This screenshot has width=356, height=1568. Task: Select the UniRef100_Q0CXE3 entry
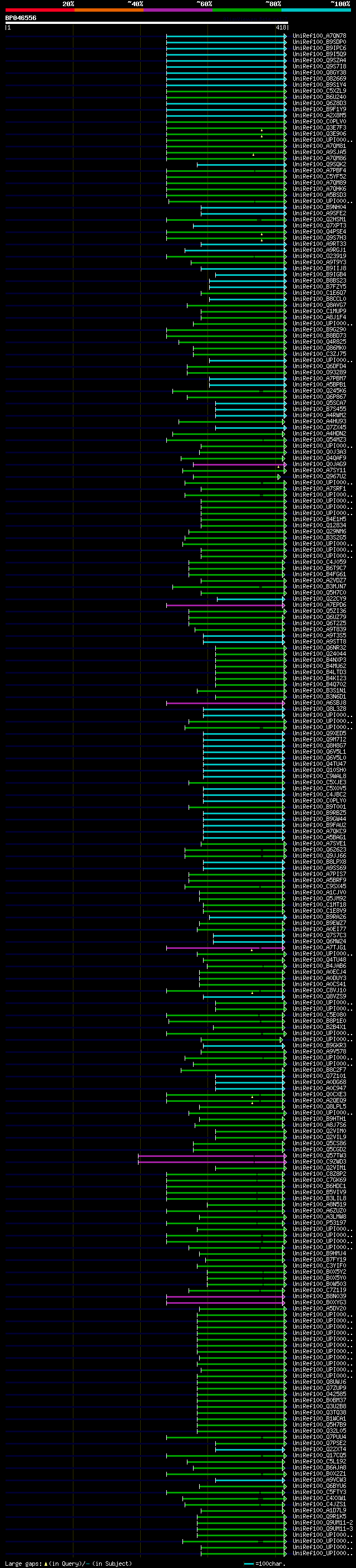[319, 1095]
